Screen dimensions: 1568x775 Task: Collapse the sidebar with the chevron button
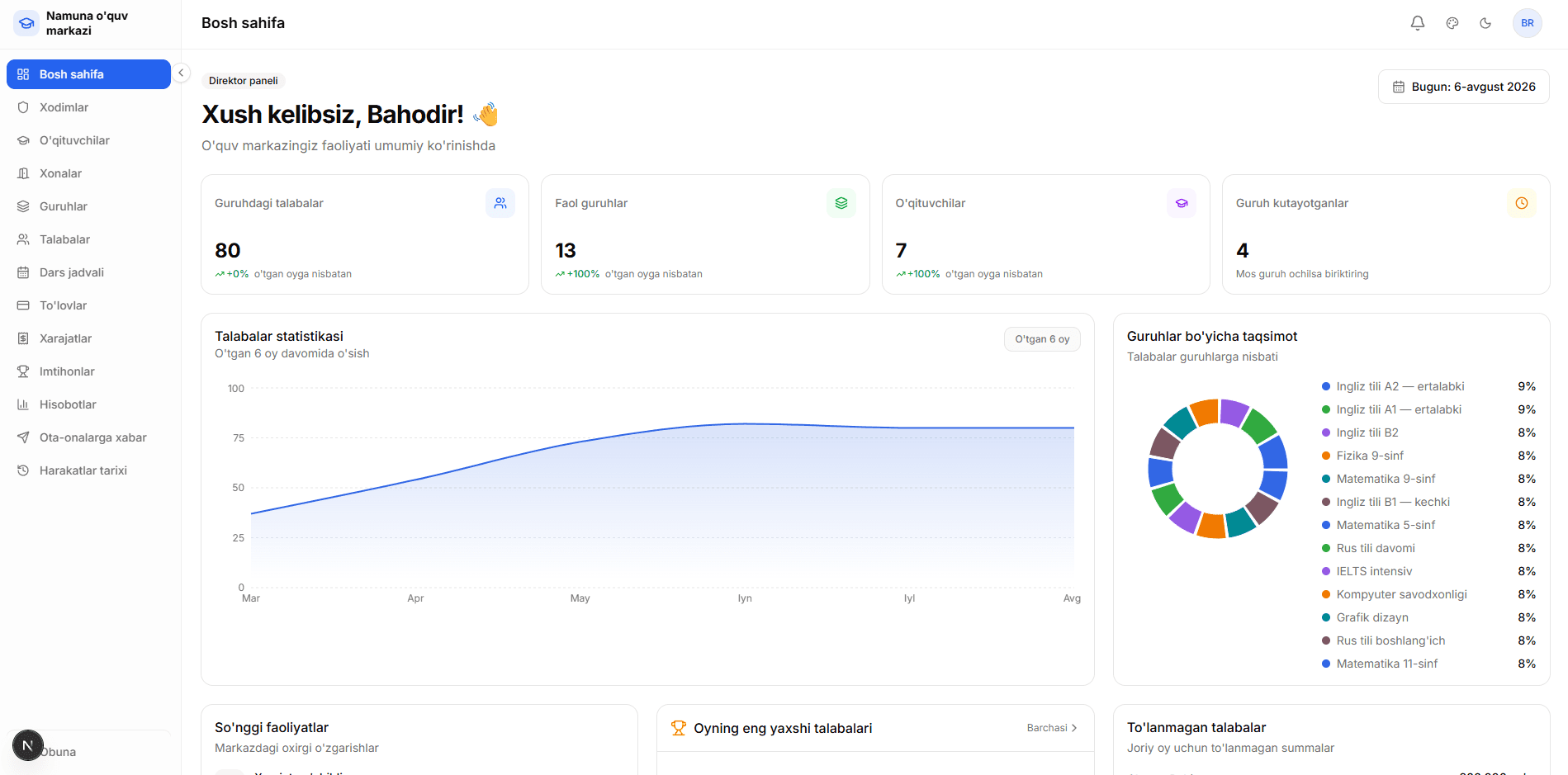coord(181,73)
